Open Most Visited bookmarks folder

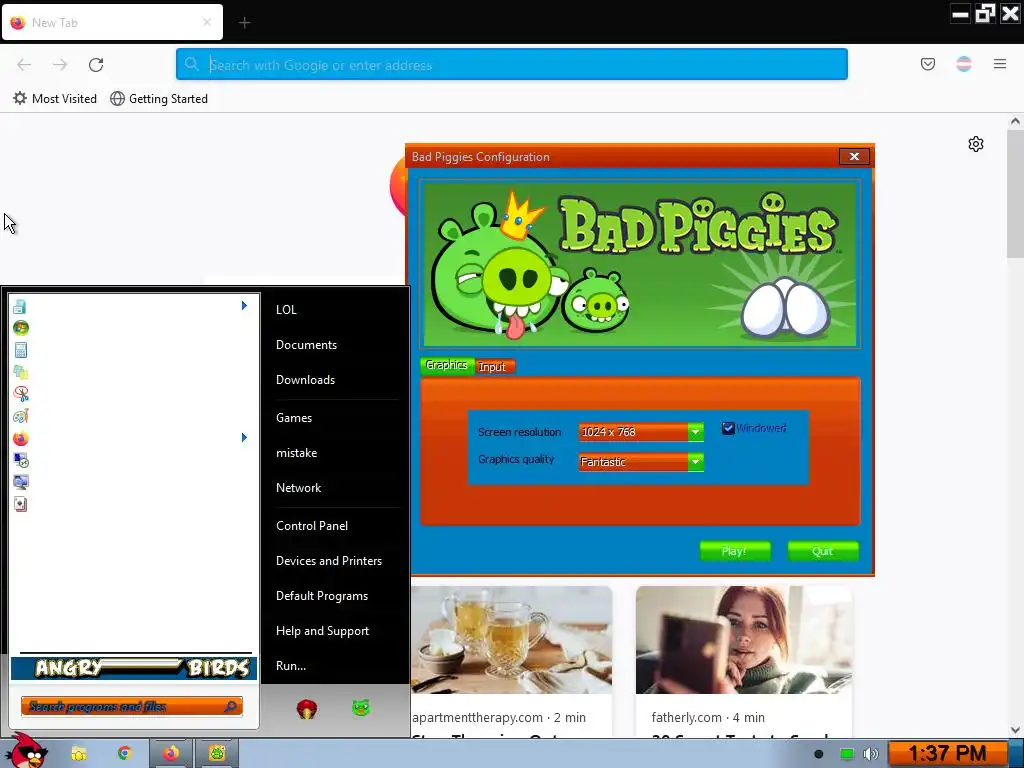[55, 99]
